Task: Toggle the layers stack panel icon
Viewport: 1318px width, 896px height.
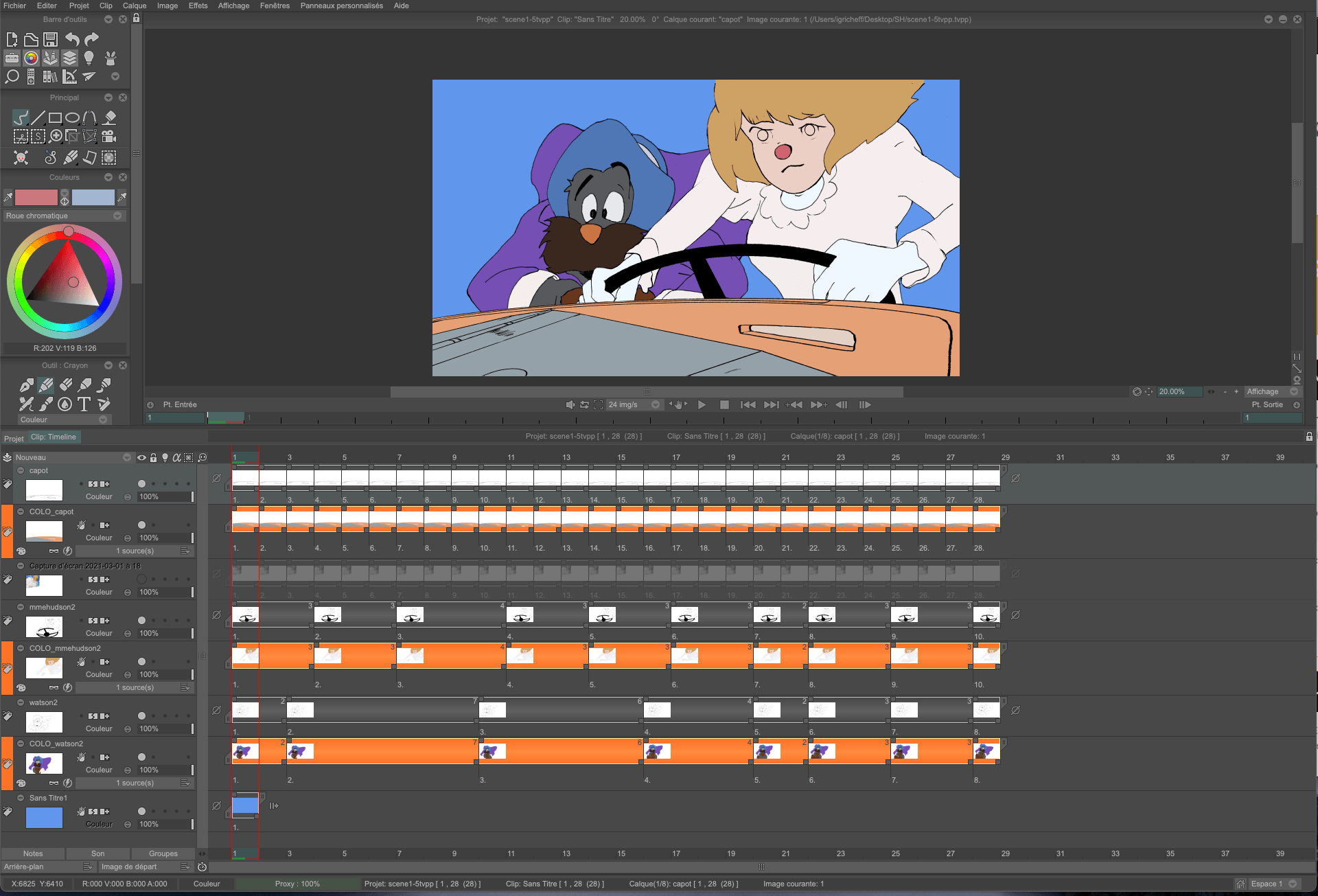Action: pos(70,58)
